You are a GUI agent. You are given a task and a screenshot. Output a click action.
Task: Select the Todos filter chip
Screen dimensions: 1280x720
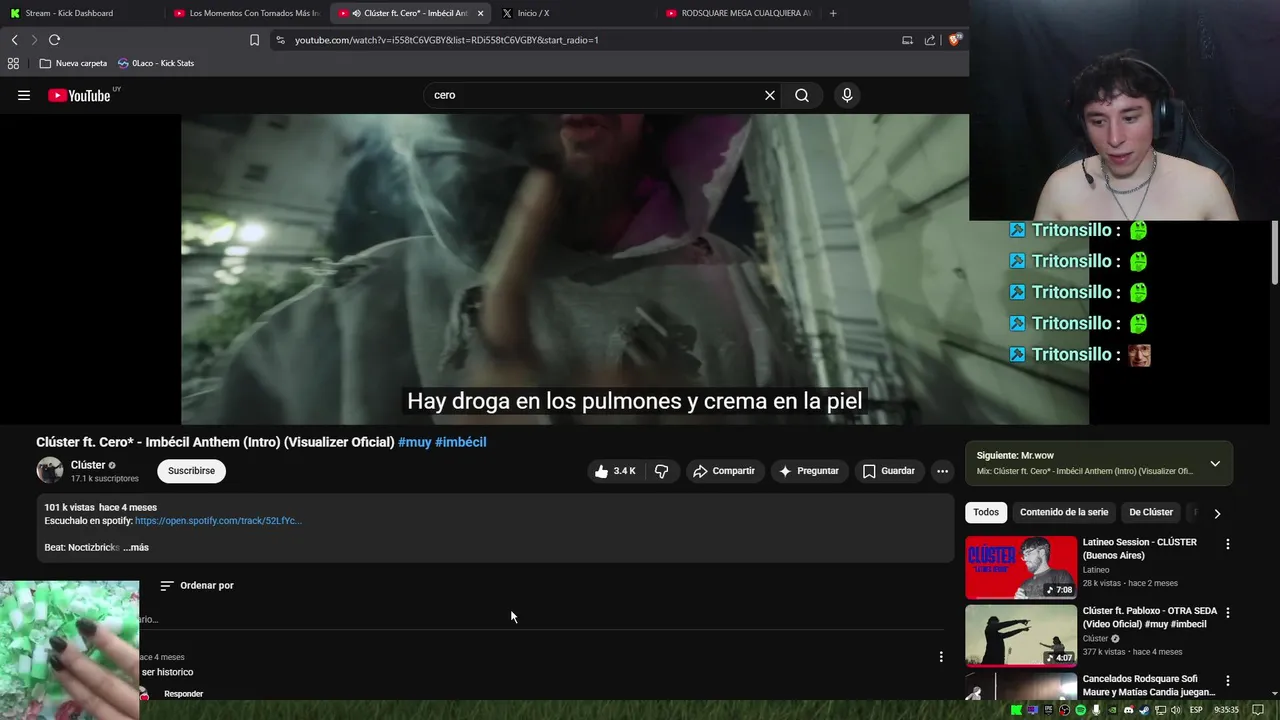(986, 512)
